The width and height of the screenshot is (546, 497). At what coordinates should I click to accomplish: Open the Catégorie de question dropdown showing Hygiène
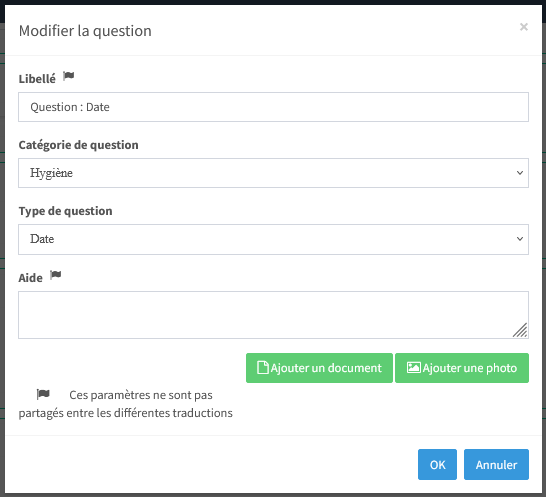coord(273,173)
